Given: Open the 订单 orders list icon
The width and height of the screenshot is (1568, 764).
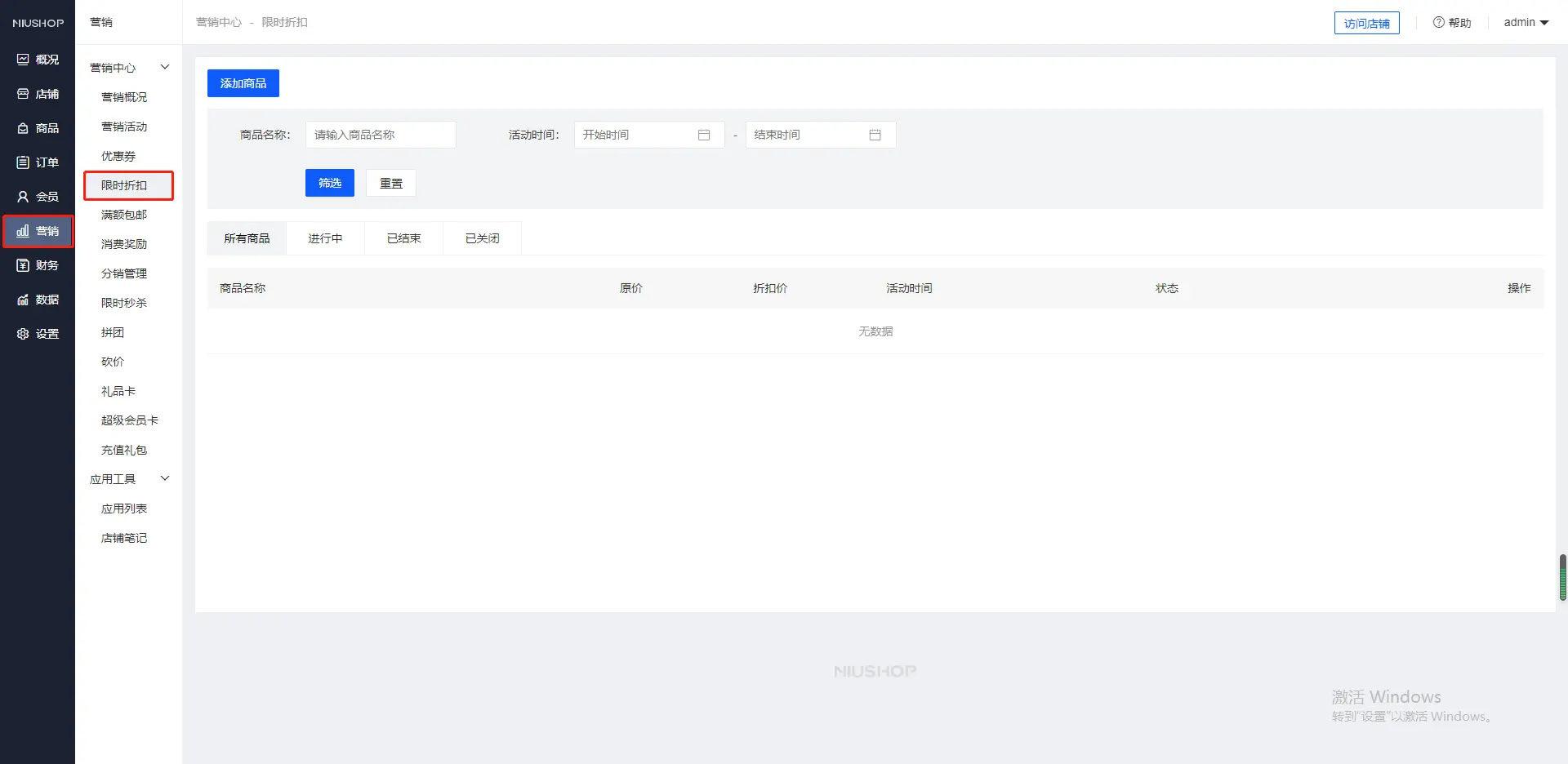Looking at the screenshot, I should click(23, 162).
